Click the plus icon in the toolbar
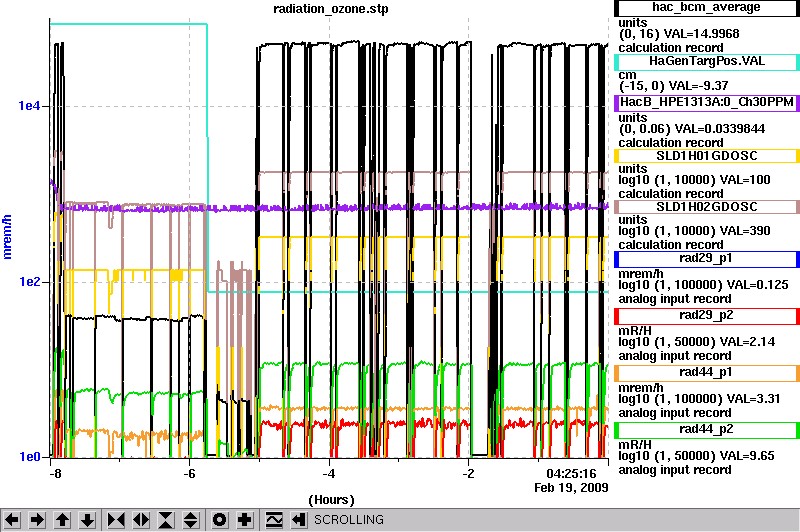 pyautogui.click(x=245, y=520)
